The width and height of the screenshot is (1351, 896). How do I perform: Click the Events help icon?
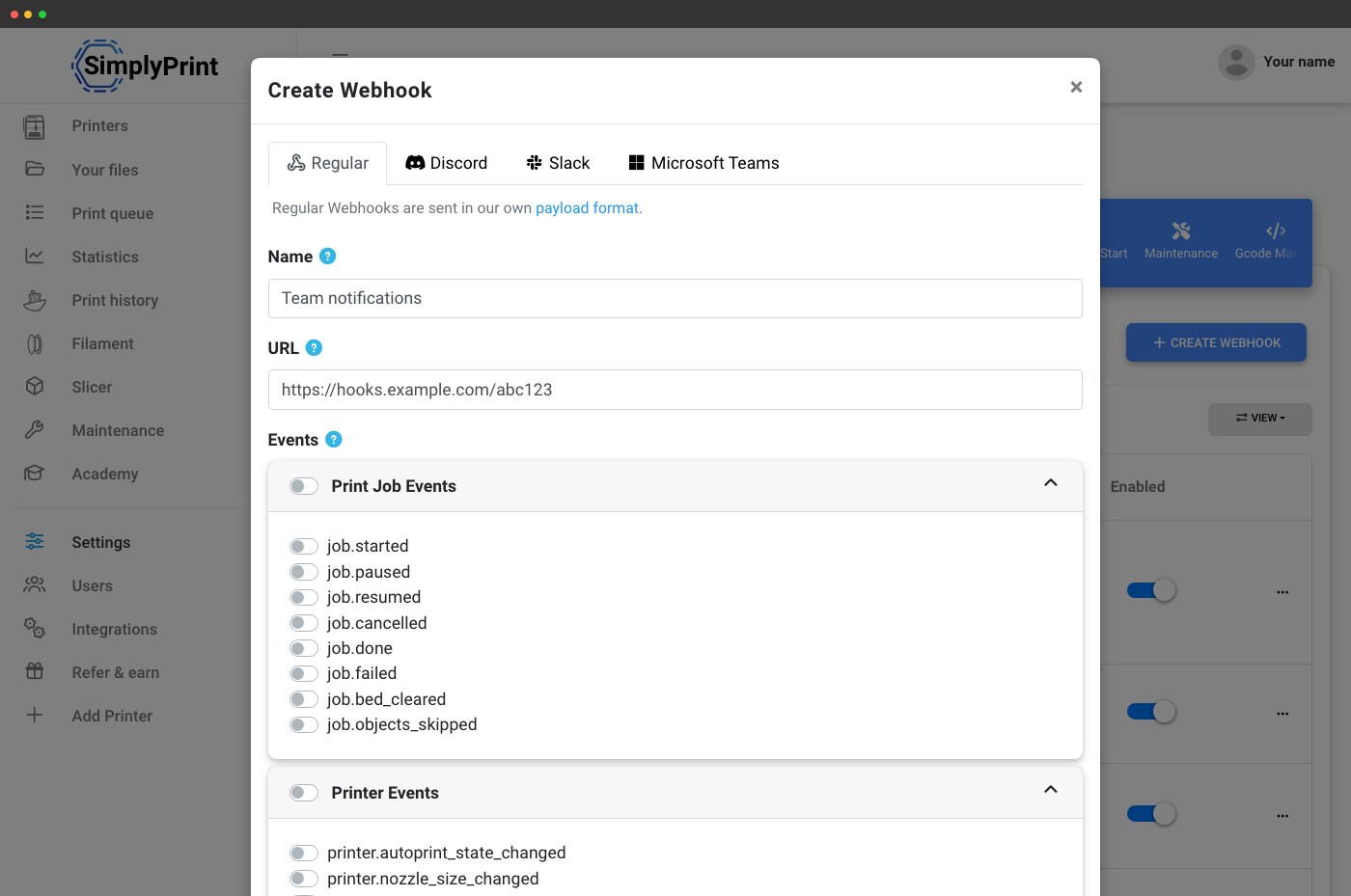pos(334,439)
